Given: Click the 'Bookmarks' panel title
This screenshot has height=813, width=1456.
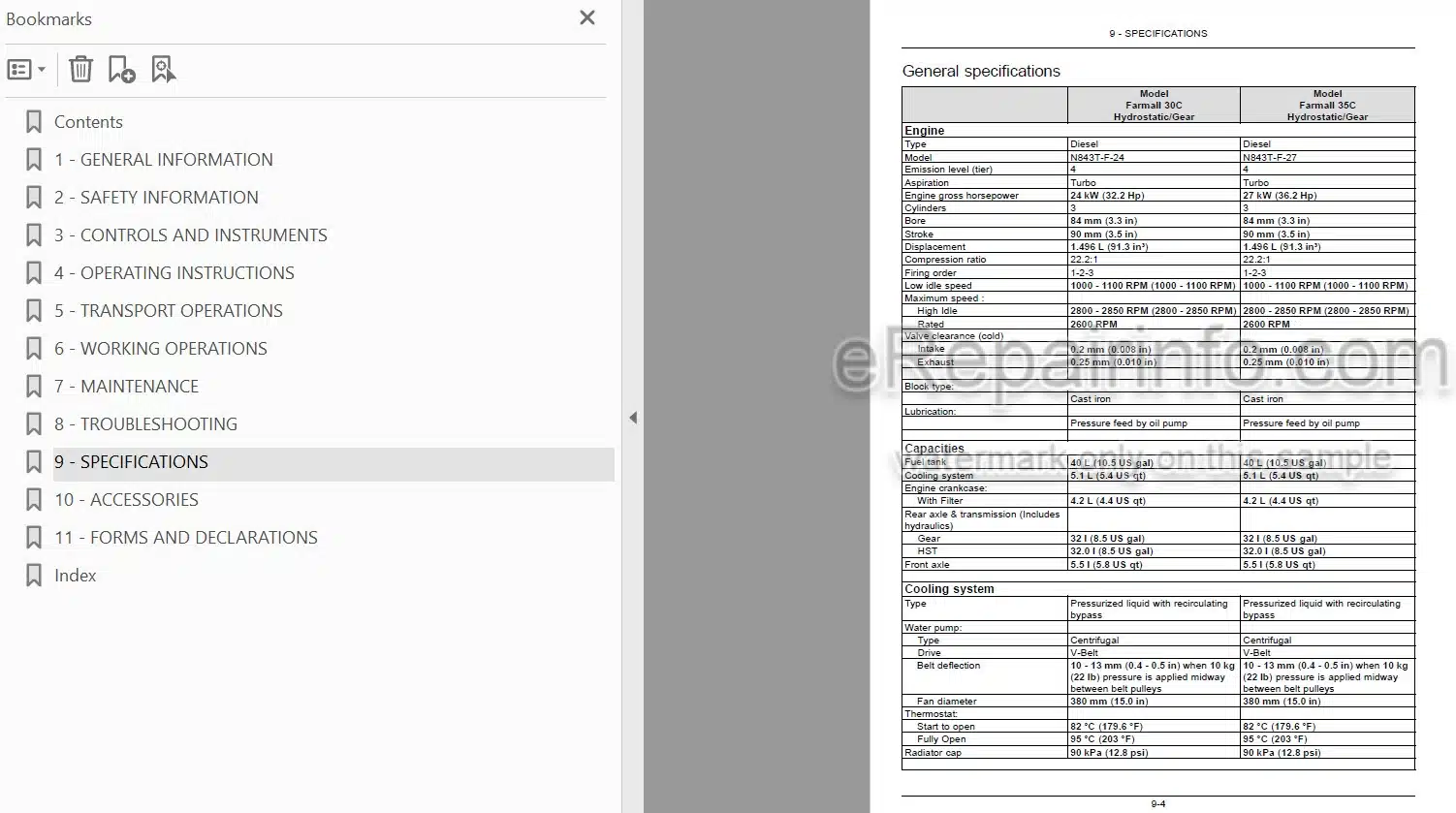Looking at the screenshot, I should [48, 19].
